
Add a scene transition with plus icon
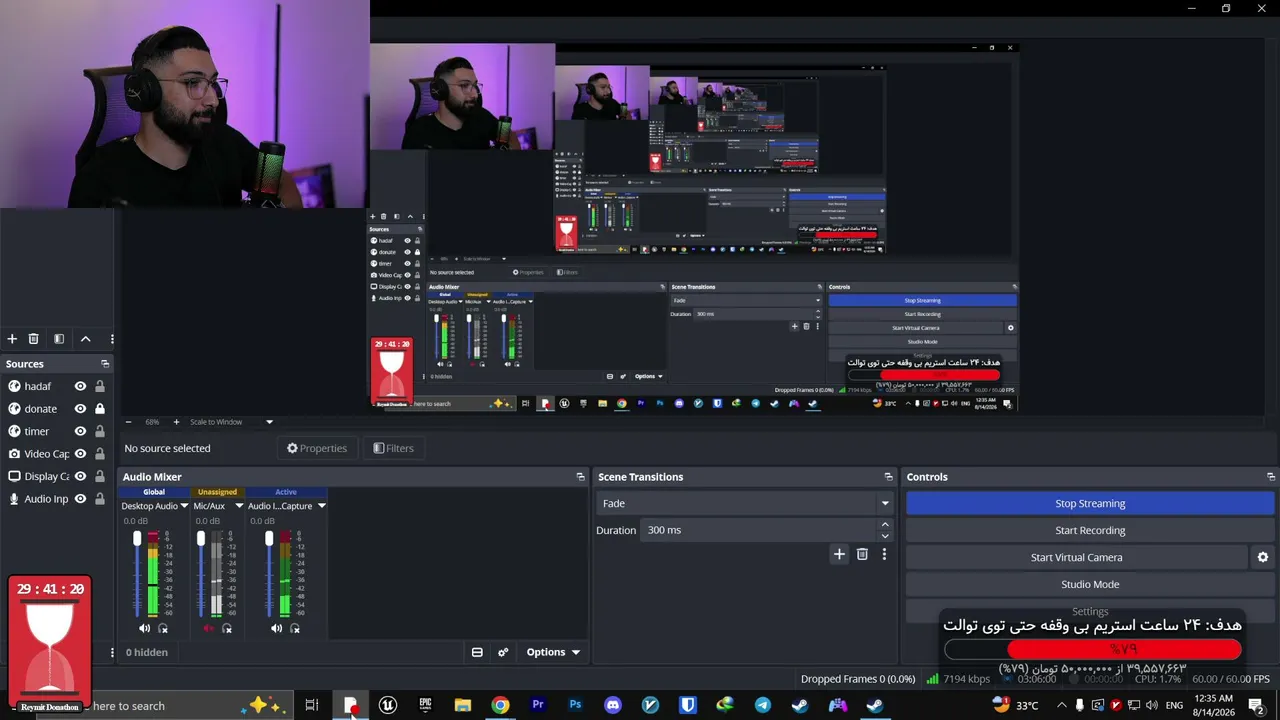pos(839,554)
